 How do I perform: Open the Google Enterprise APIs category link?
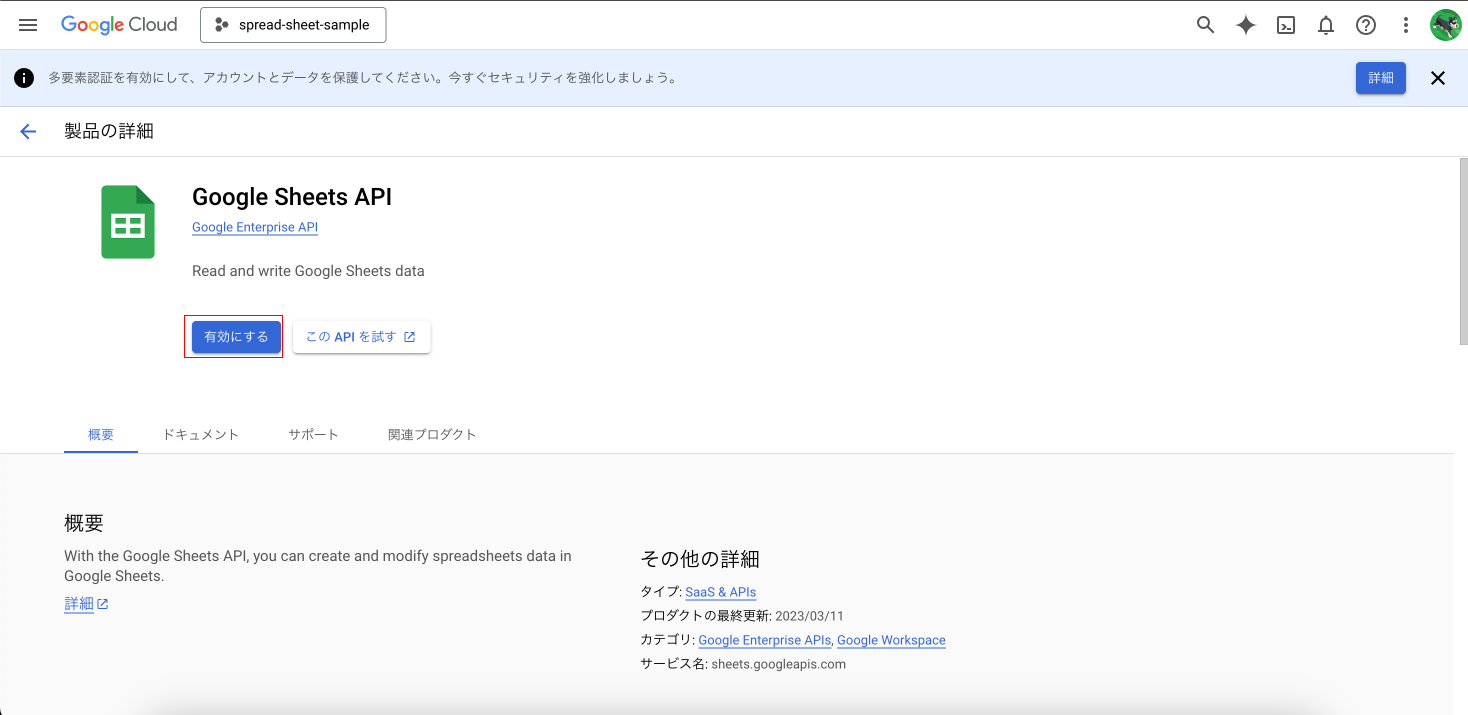pos(765,640)
